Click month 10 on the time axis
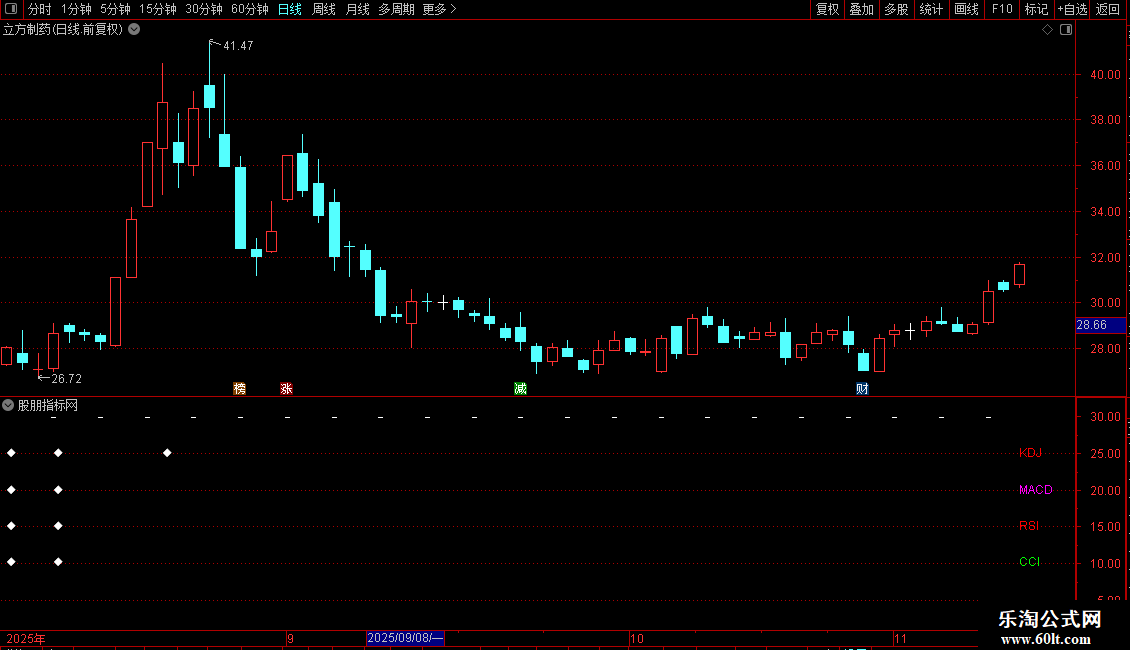1130x650 pixels. 636,638
